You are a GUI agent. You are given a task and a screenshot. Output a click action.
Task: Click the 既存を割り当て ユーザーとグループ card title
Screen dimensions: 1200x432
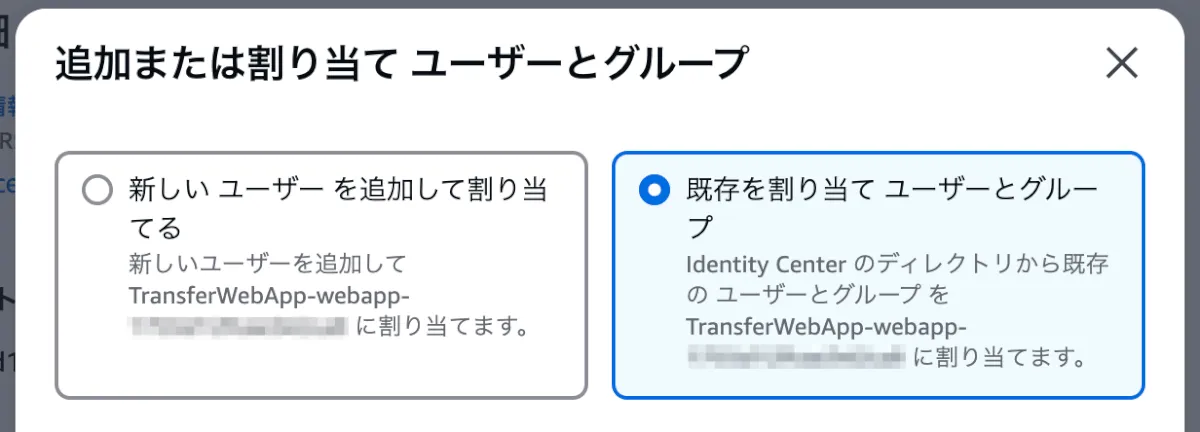pos(892,190)
